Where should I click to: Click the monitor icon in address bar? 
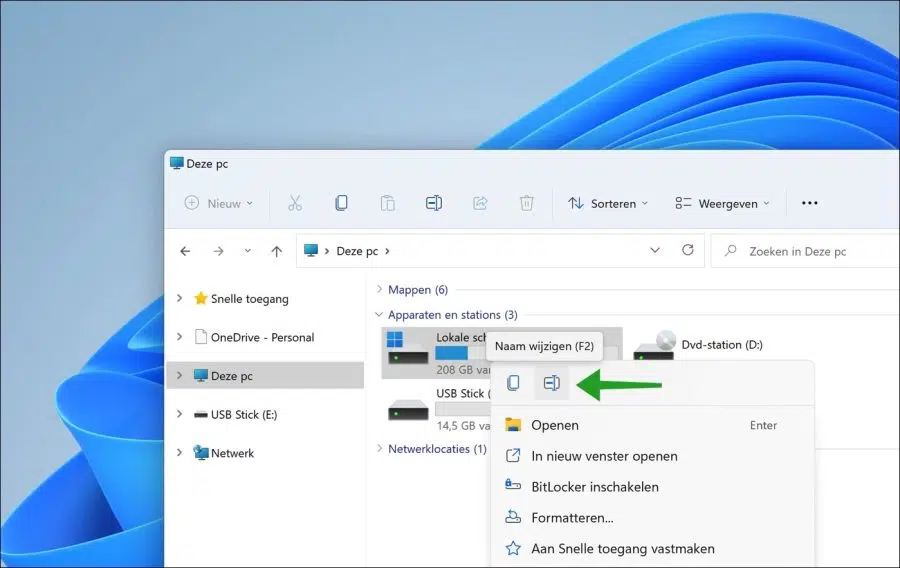[311, 251]
